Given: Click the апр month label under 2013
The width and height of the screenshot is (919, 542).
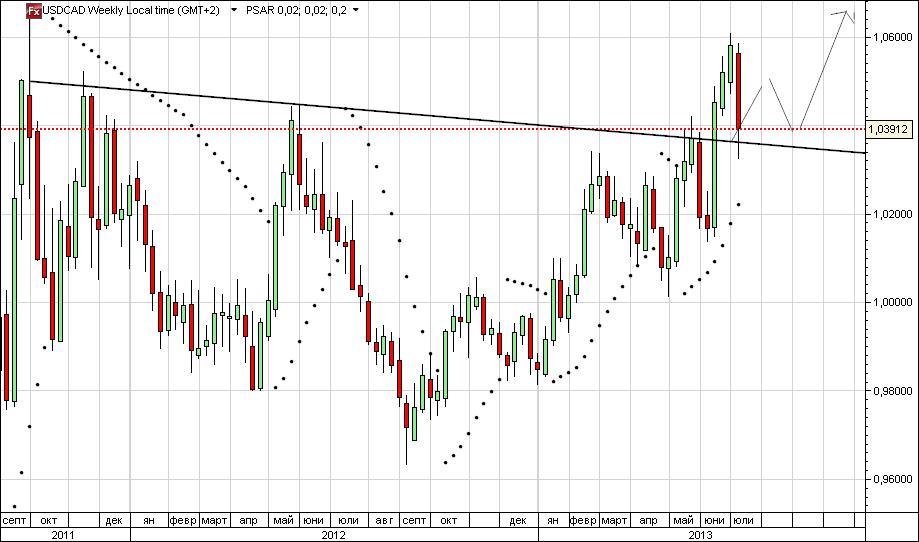Looking at the screenshot, I should (x=648, y=520).
